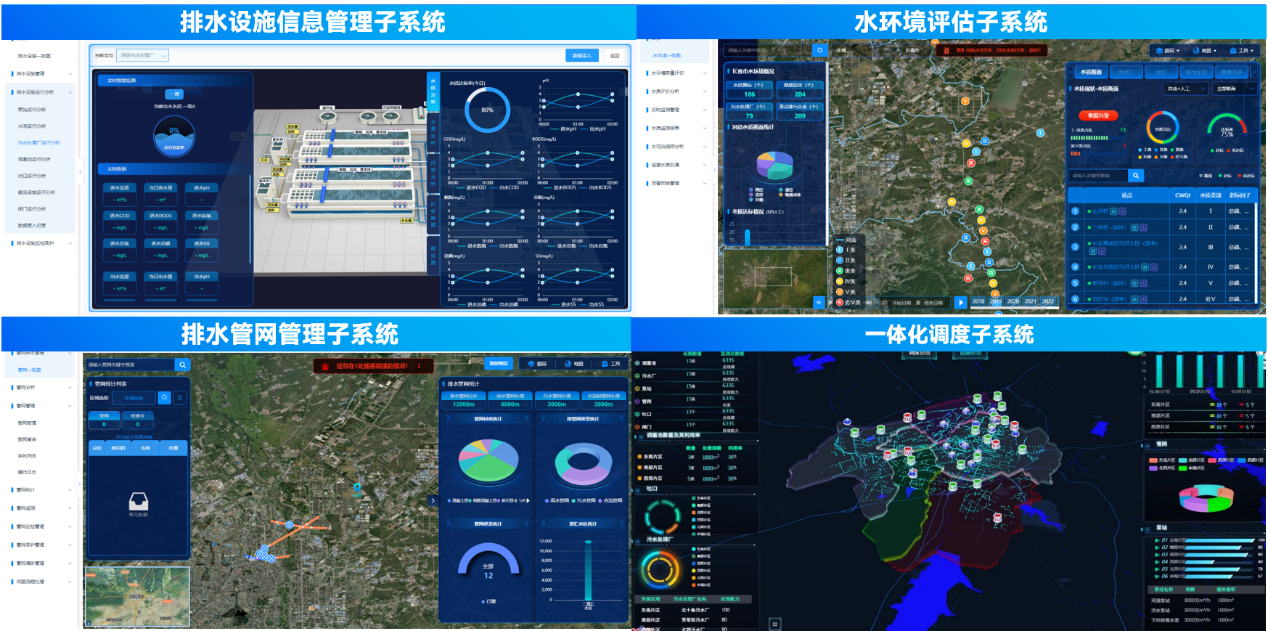Image resolution: width=1268 pixels, height=631 pixels.
Task: Select year 2018 on the timeline
Action: (x=978, y=301)
